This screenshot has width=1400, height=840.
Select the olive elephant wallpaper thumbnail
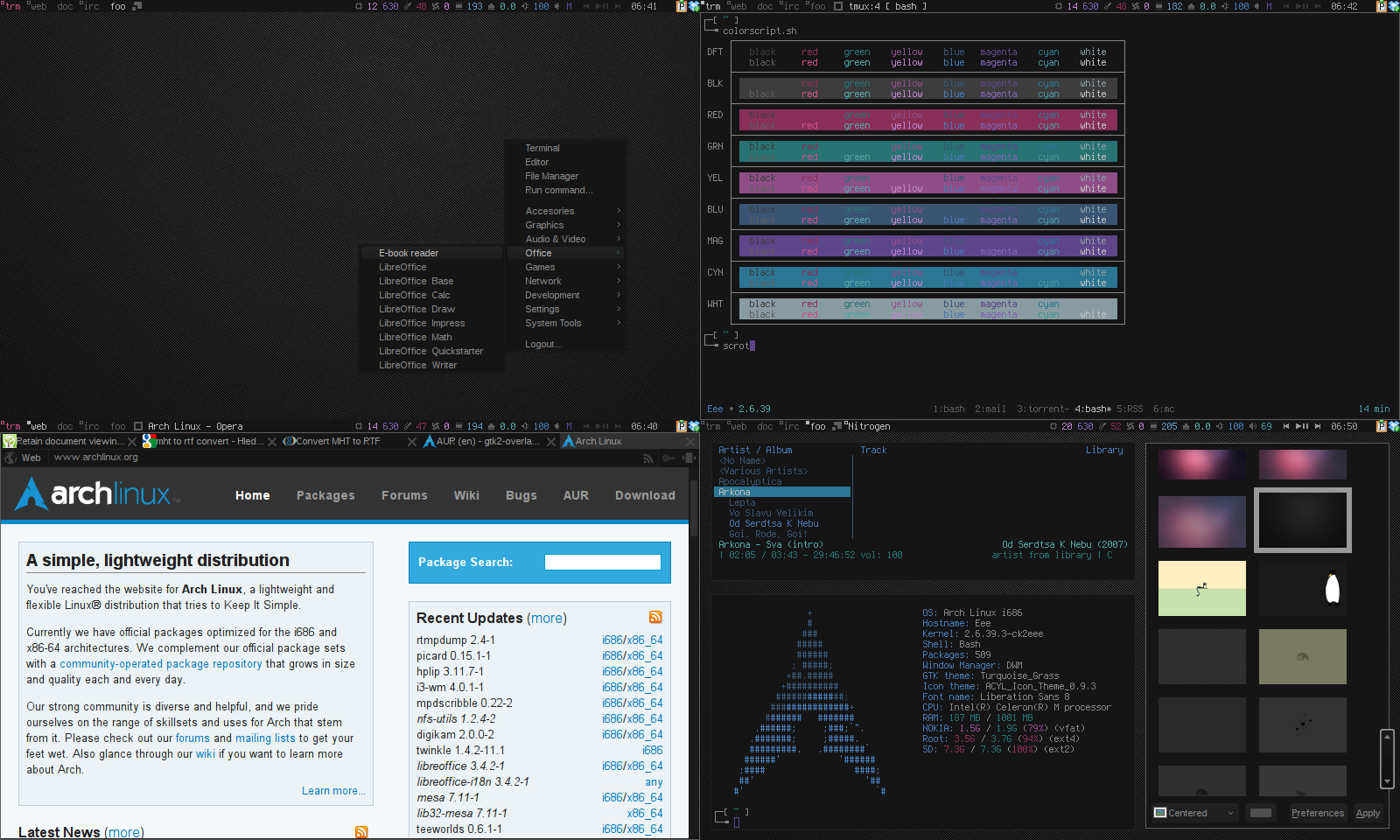tap(1303, 656)
